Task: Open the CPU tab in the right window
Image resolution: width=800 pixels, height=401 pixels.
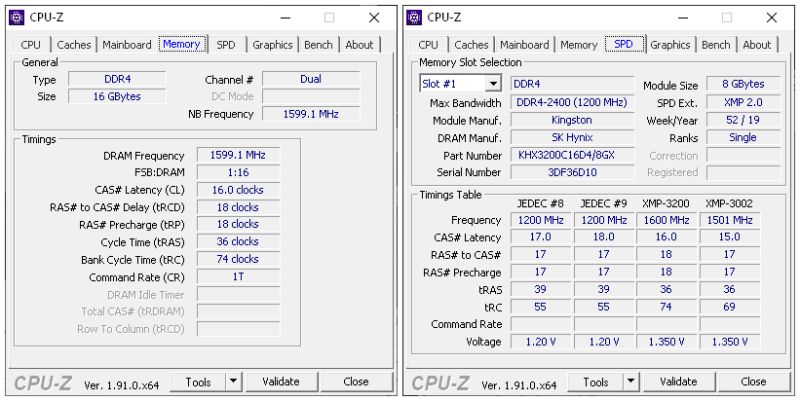Action: [428, 45]
